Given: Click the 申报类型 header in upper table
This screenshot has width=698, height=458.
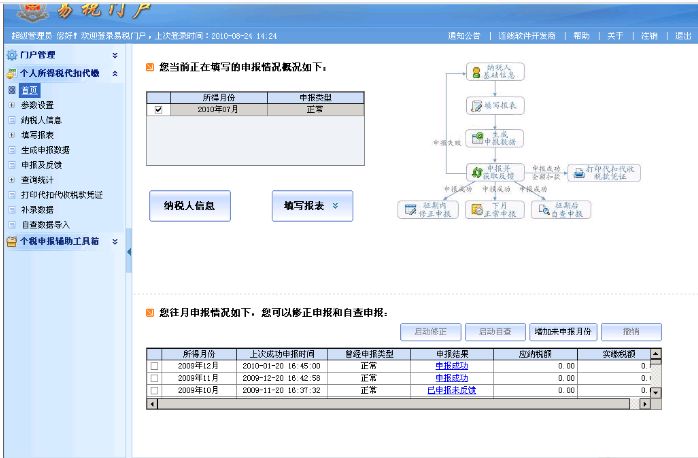Looking at the screenshot, I should 316,98.
